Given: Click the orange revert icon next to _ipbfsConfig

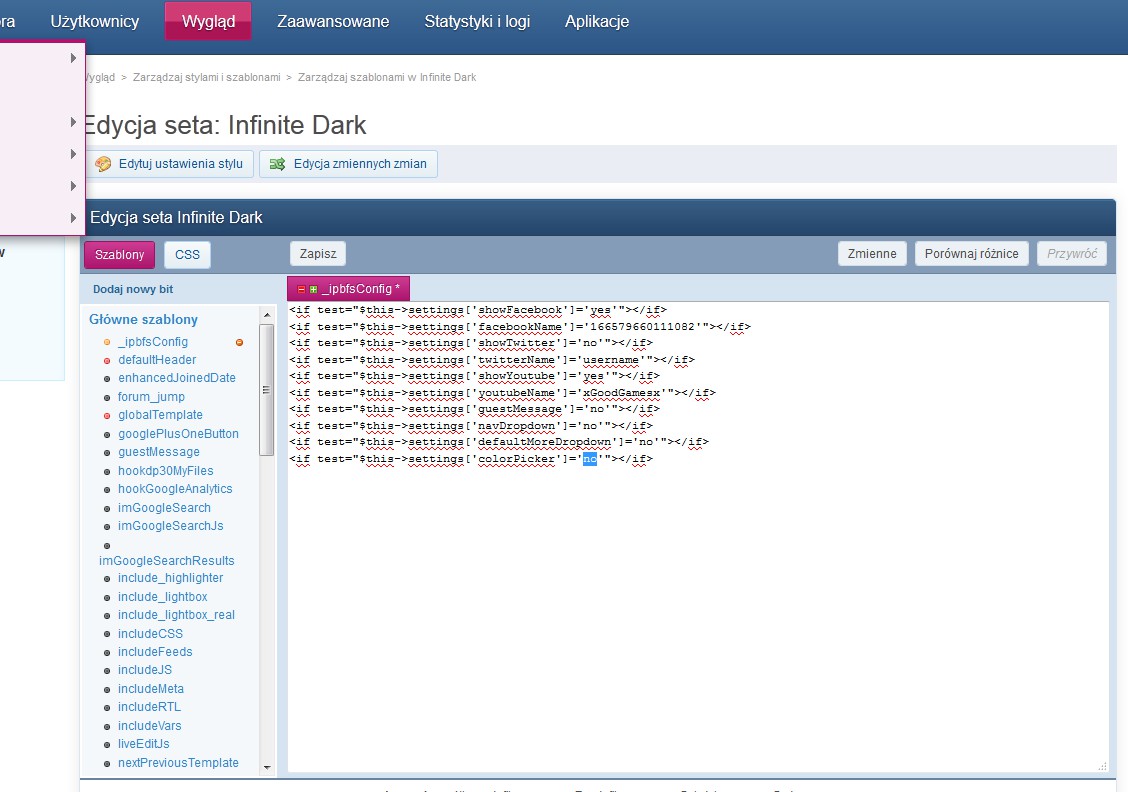Looking at the screenshot, I should pyautogui.click(x=239, y=342).
